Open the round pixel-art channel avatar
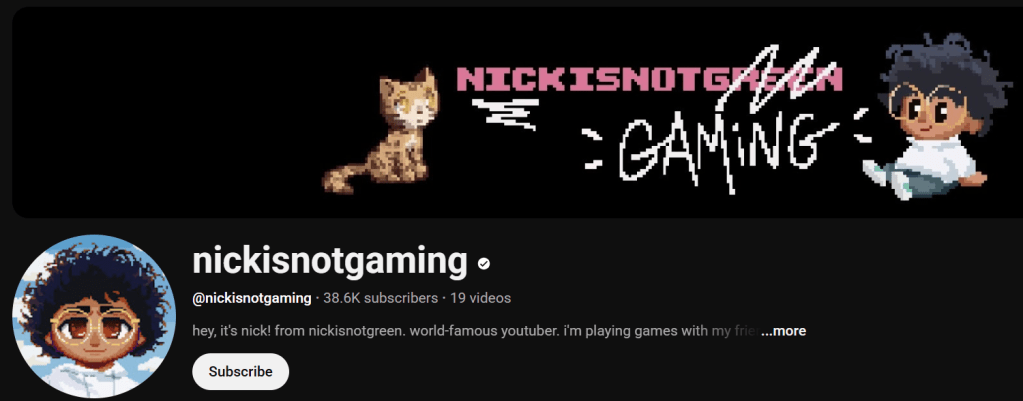This screenshot has height=401, width=1023. click(x=94, y=317)
